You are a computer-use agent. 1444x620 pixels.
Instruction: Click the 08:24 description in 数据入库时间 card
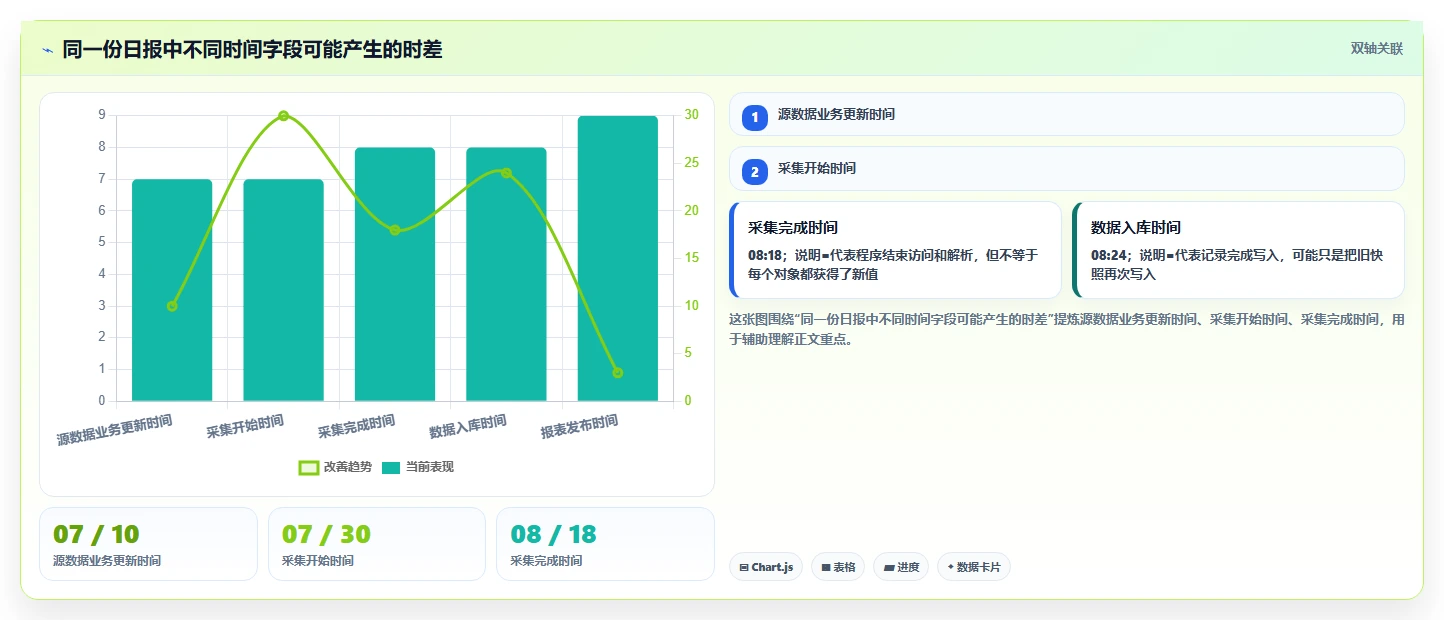pos(1238,264)
